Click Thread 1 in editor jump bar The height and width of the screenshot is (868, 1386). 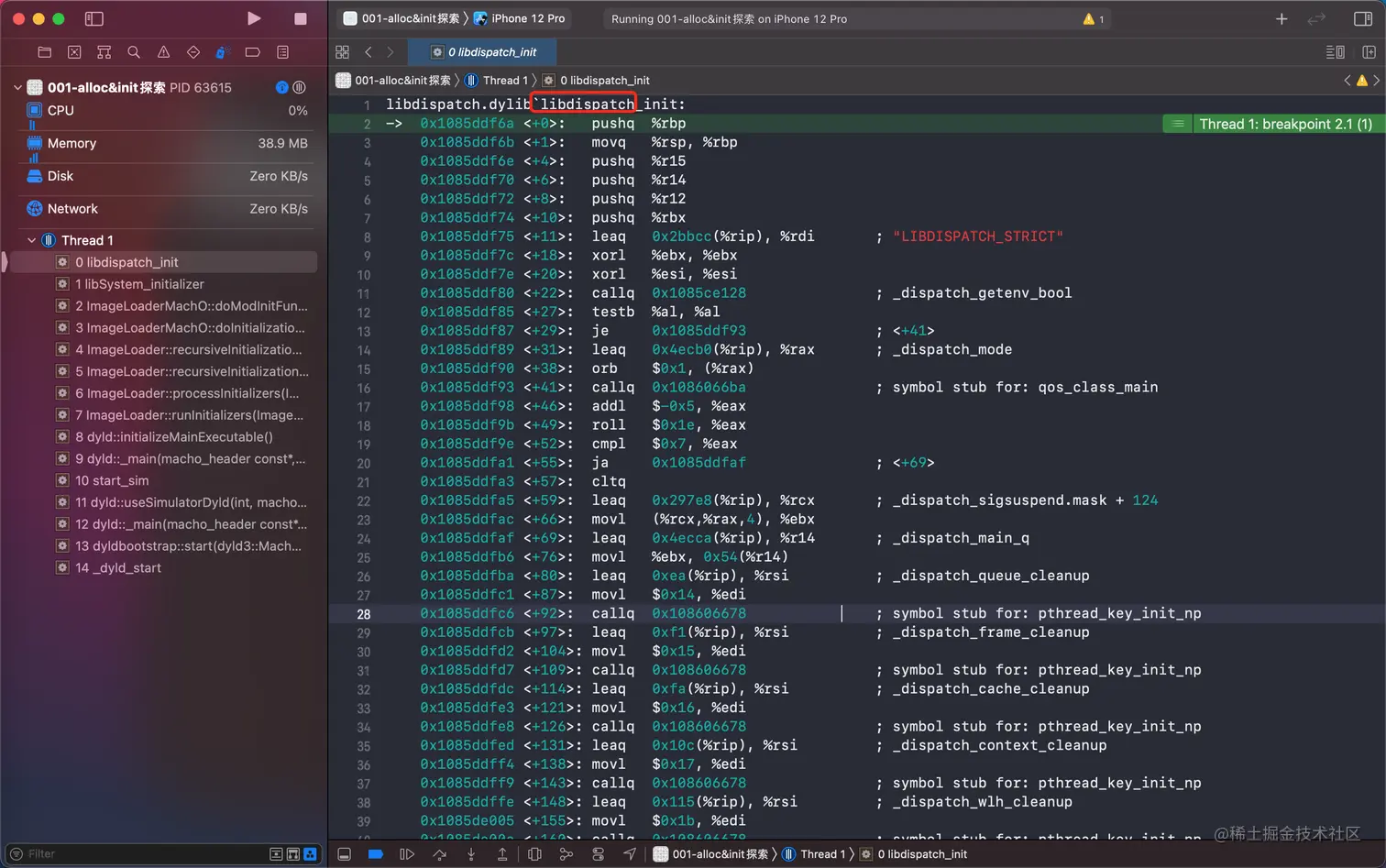496,81
